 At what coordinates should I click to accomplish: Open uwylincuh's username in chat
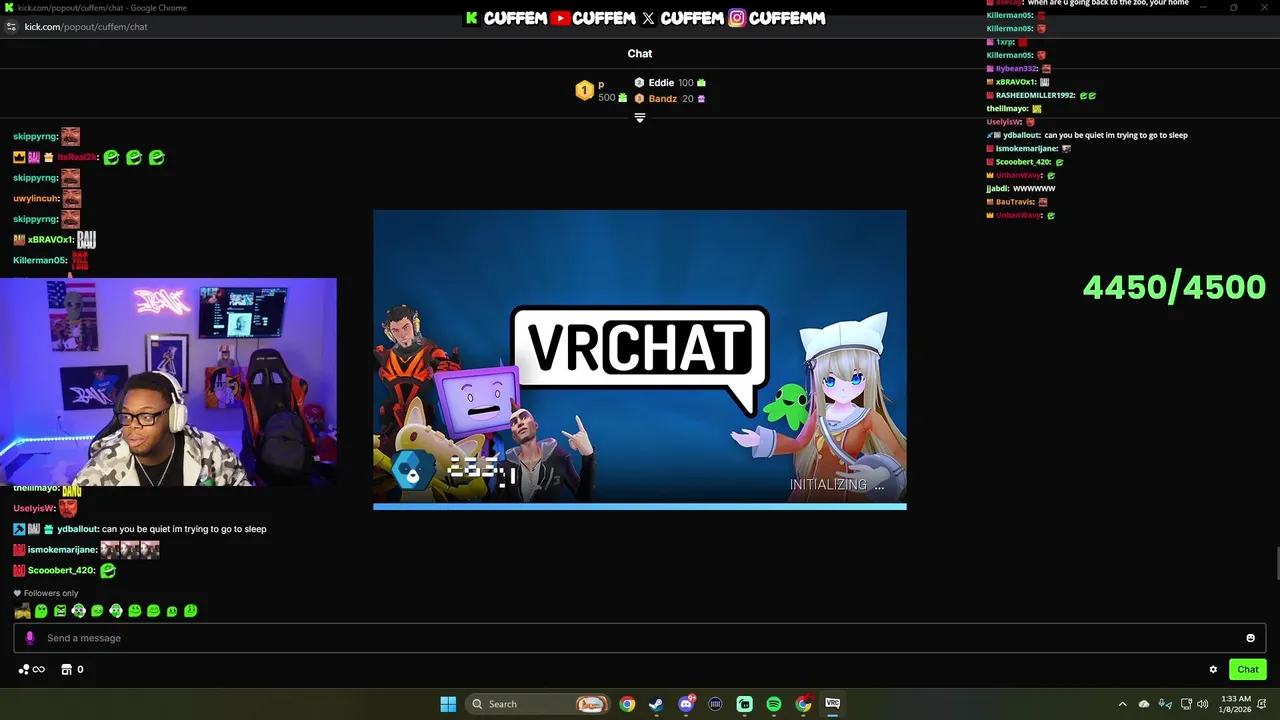(x=36, y=199)
